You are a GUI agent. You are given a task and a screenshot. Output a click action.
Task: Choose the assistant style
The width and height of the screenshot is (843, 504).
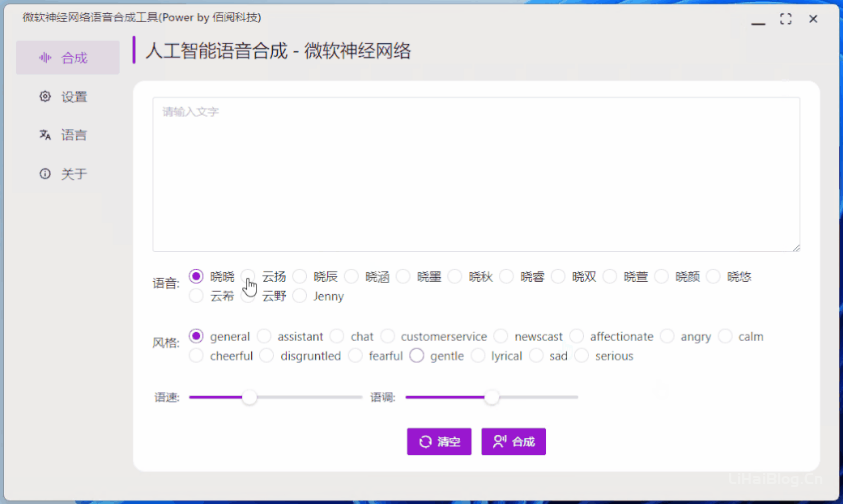tap(264, 336)
